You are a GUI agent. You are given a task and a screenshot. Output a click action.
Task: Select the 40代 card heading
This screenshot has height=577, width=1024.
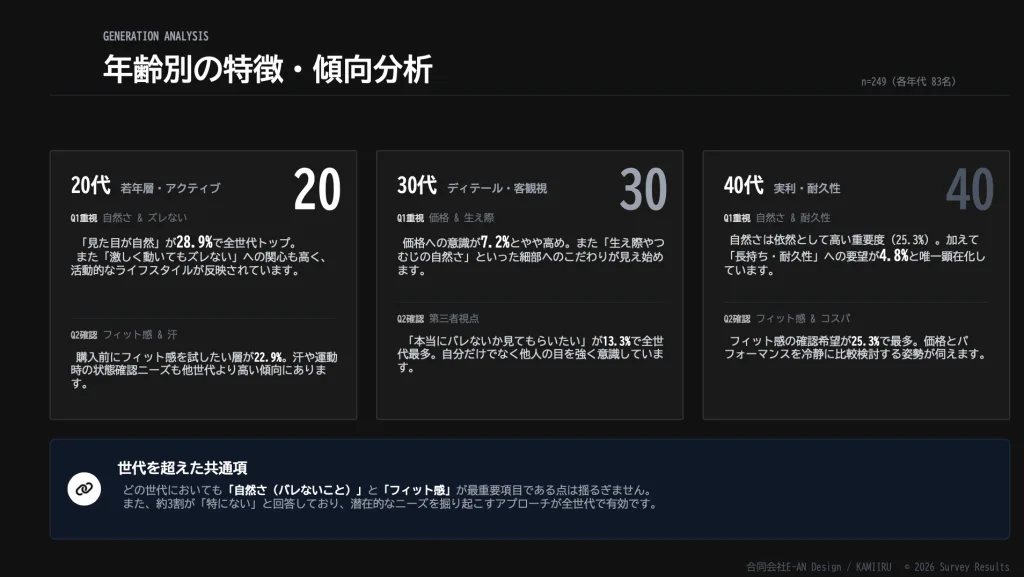click(x=744, y=186)
